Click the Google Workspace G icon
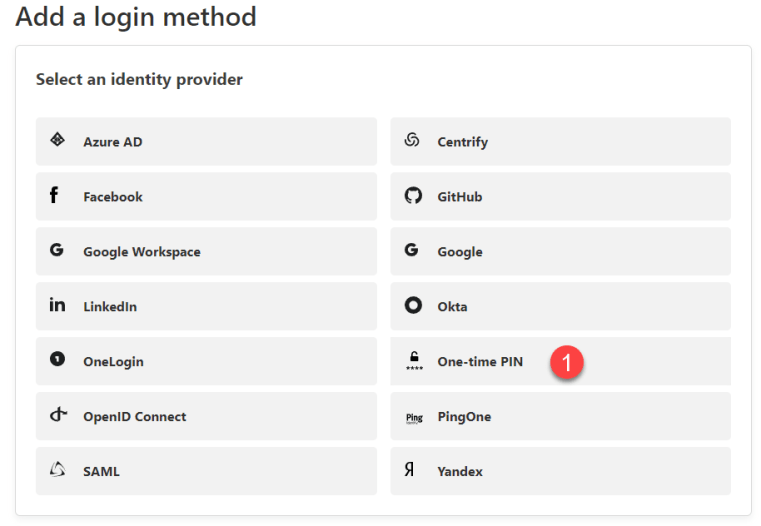 tap(57, 250)
